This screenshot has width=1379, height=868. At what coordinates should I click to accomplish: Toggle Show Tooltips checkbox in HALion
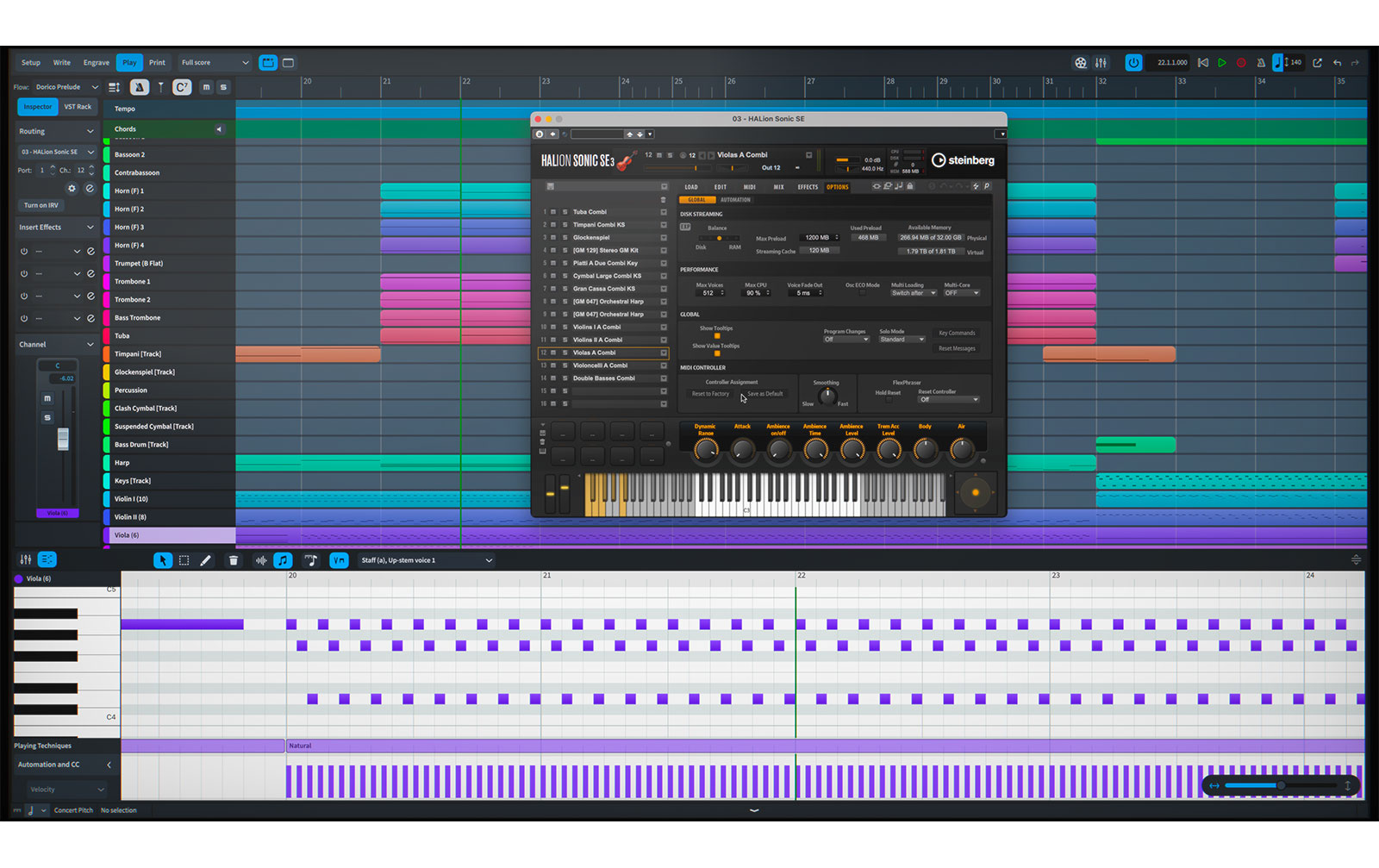[x=717, y=336]
